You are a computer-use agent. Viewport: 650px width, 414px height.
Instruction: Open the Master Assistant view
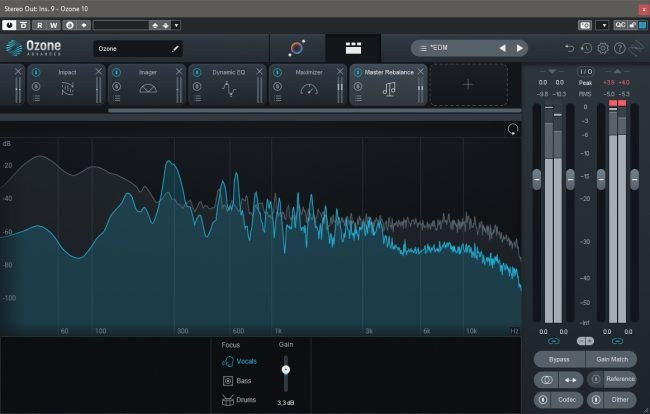pyautogui.click(x=297, y=48)
